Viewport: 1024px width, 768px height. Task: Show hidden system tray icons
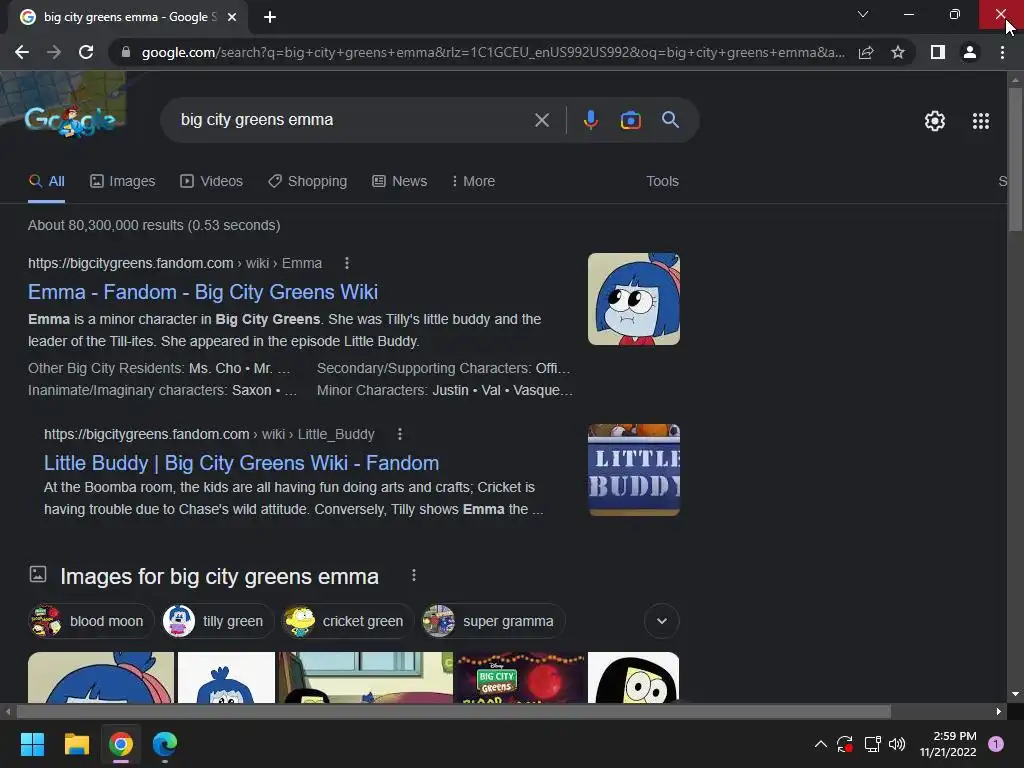click(821, 744)
